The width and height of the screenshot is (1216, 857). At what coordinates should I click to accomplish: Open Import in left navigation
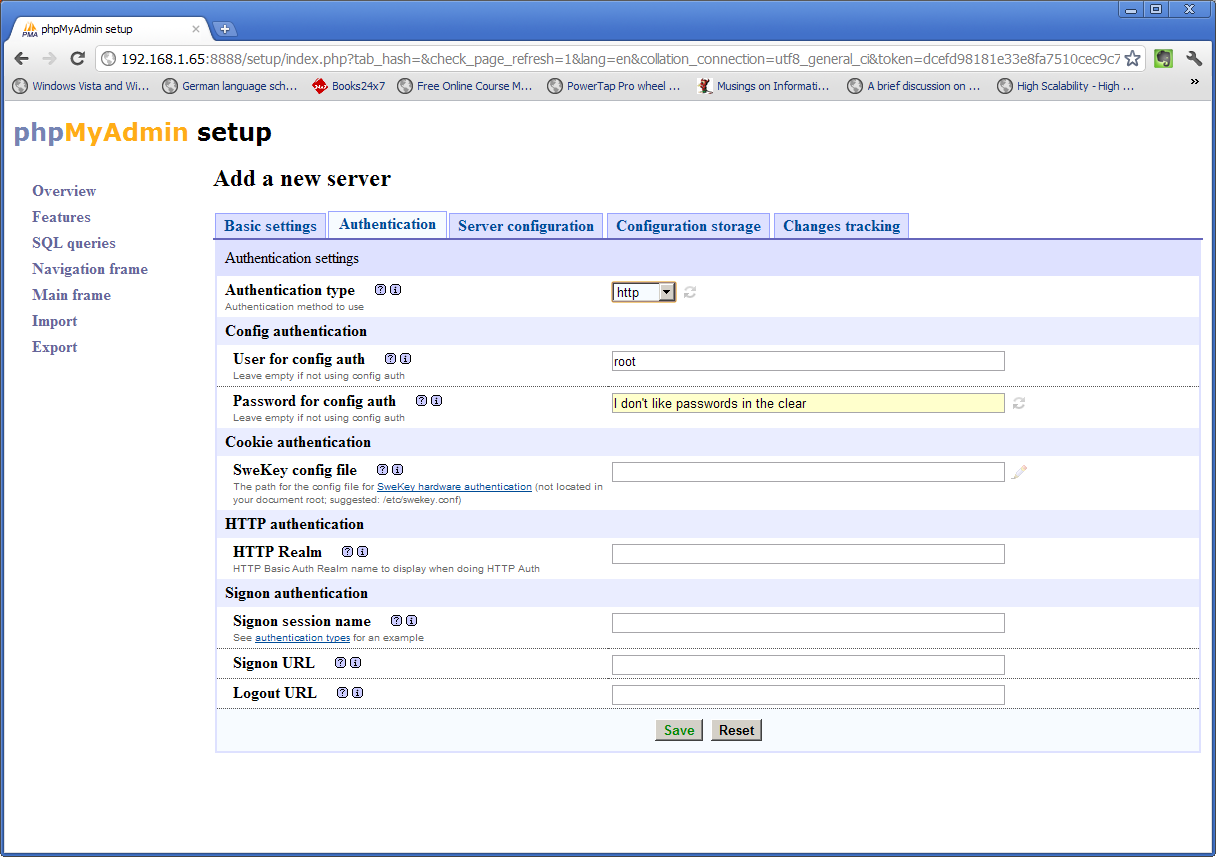54,321
